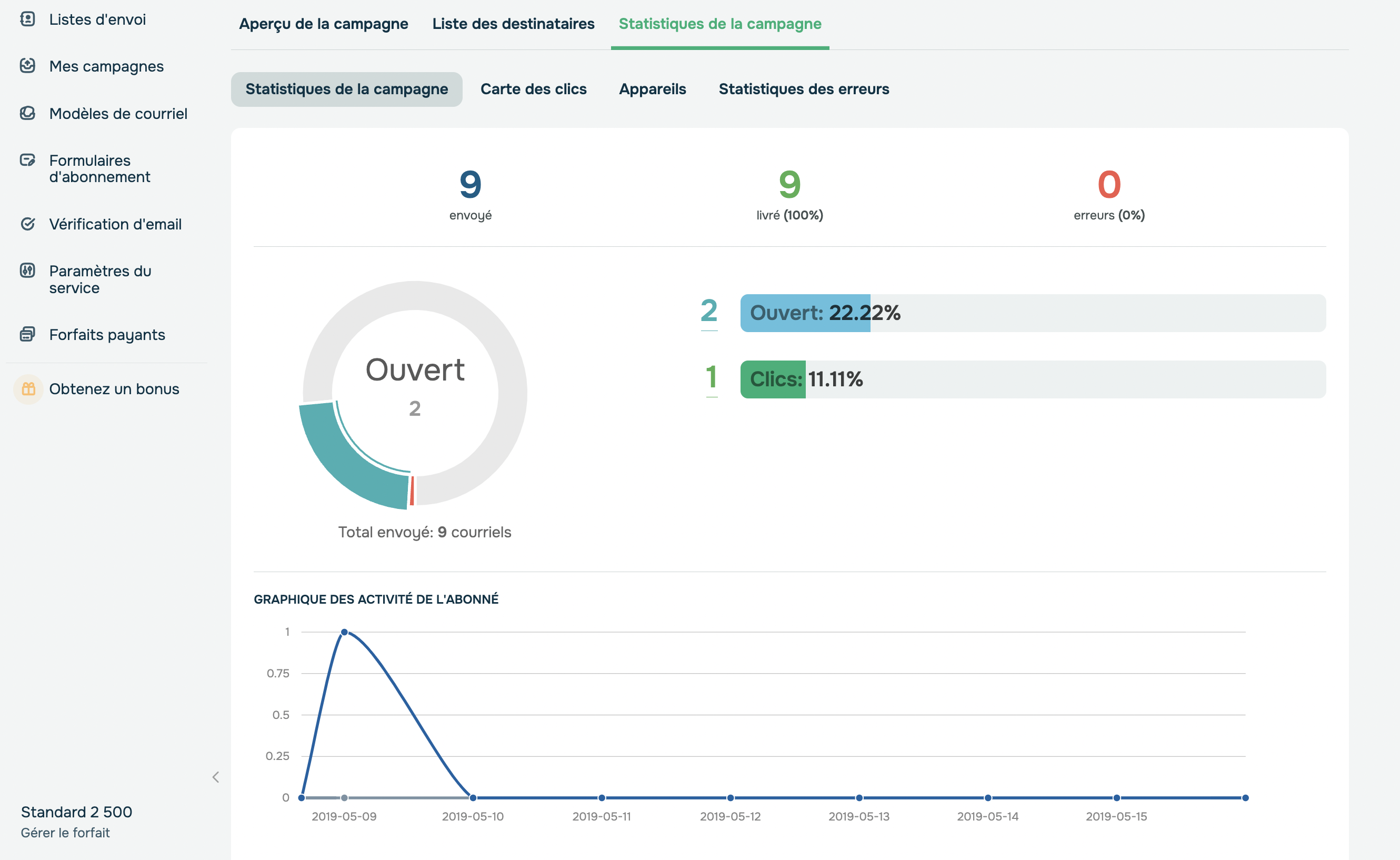
Task: Open Statistiques des erreurs sub-tab
Action: pyautogui.click(x=804, y=89)
